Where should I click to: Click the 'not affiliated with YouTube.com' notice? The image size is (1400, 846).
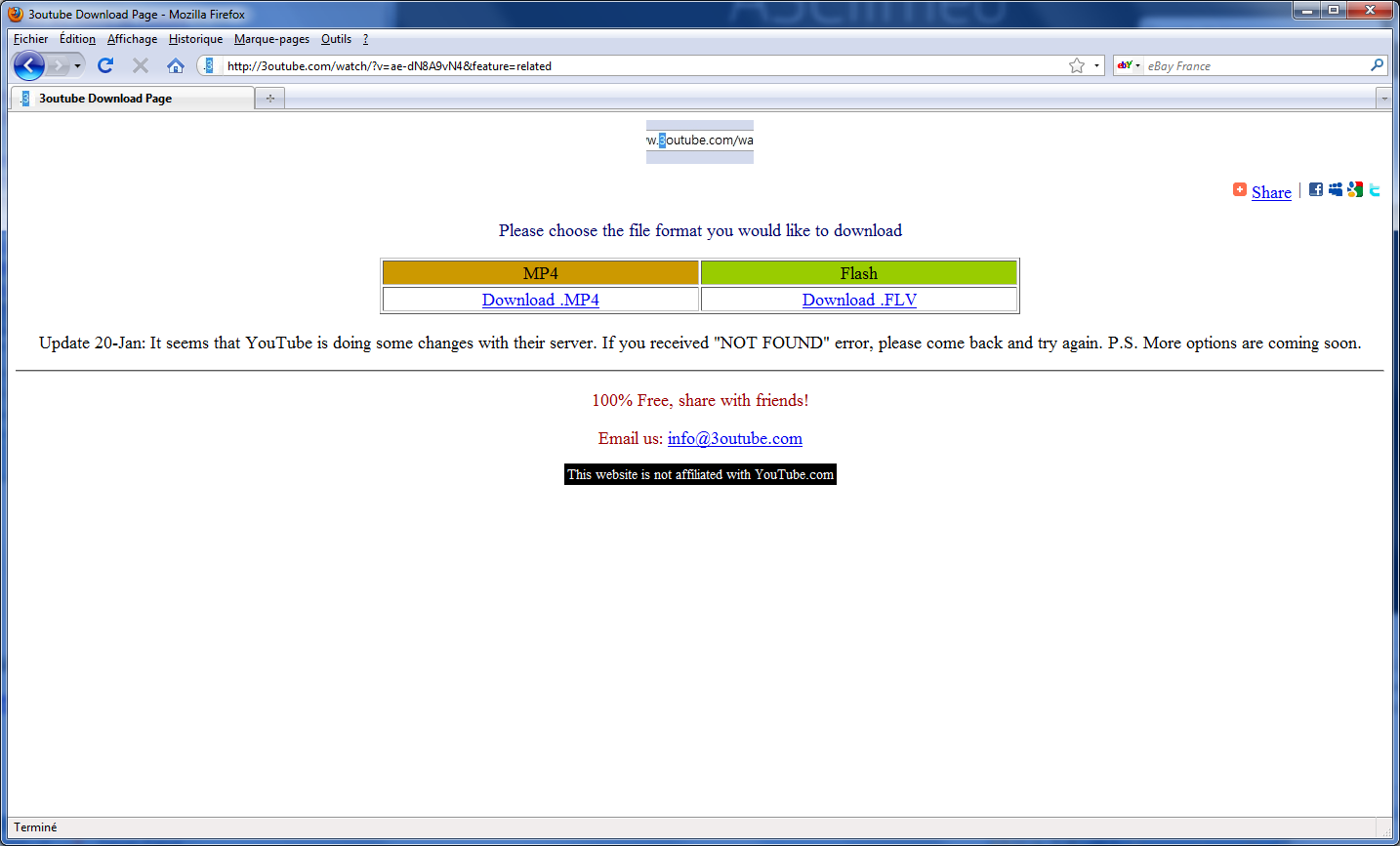700,474
